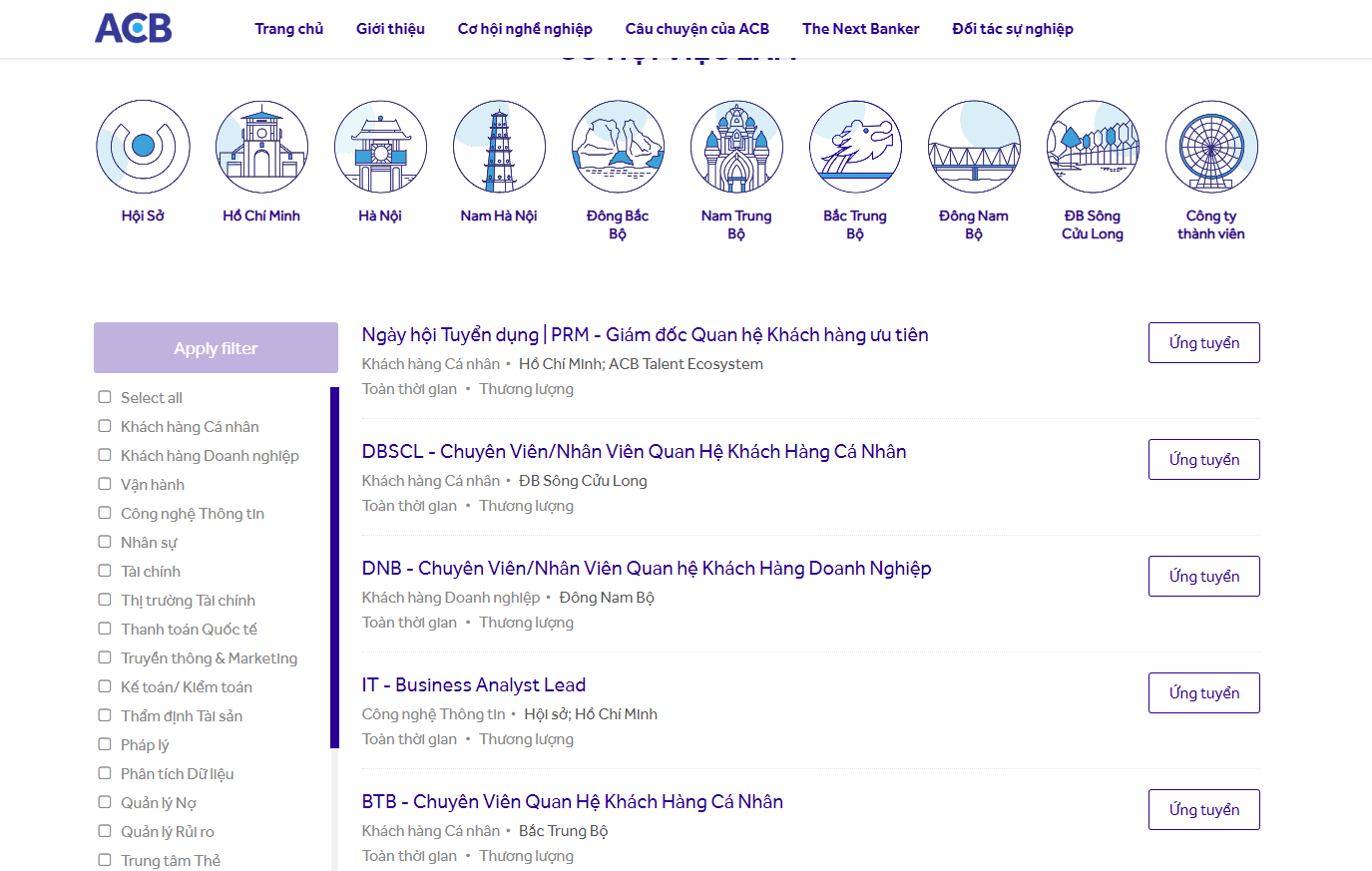Apply for the DNB Doanh Nghiệp job
The height and width of the screenshot is (871, 1372).
[1204, 577]
